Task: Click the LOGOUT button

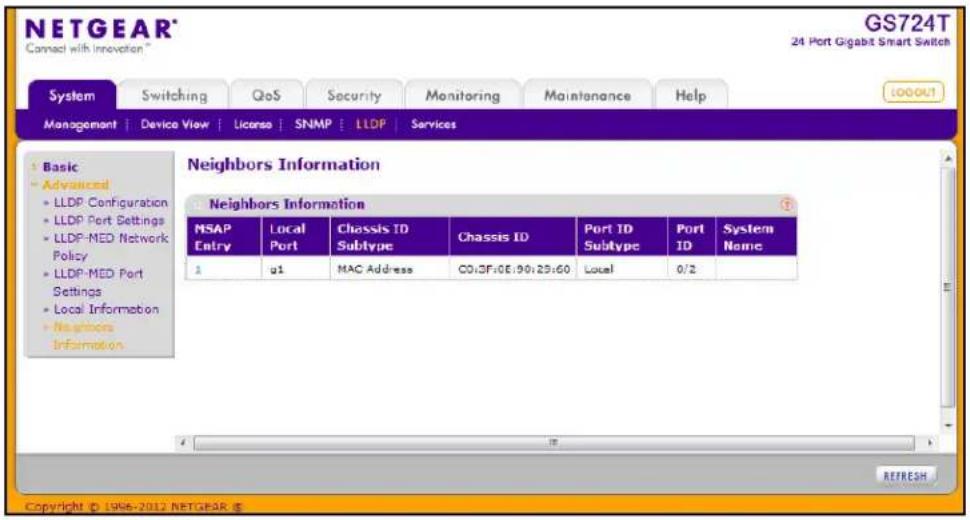Action: pos(913,92)
